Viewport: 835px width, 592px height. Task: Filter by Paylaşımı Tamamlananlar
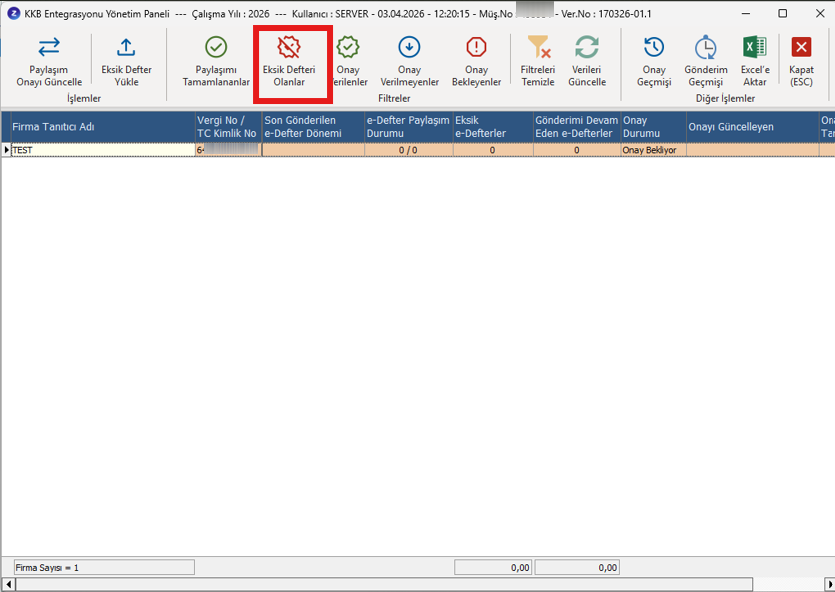[216, 61]
